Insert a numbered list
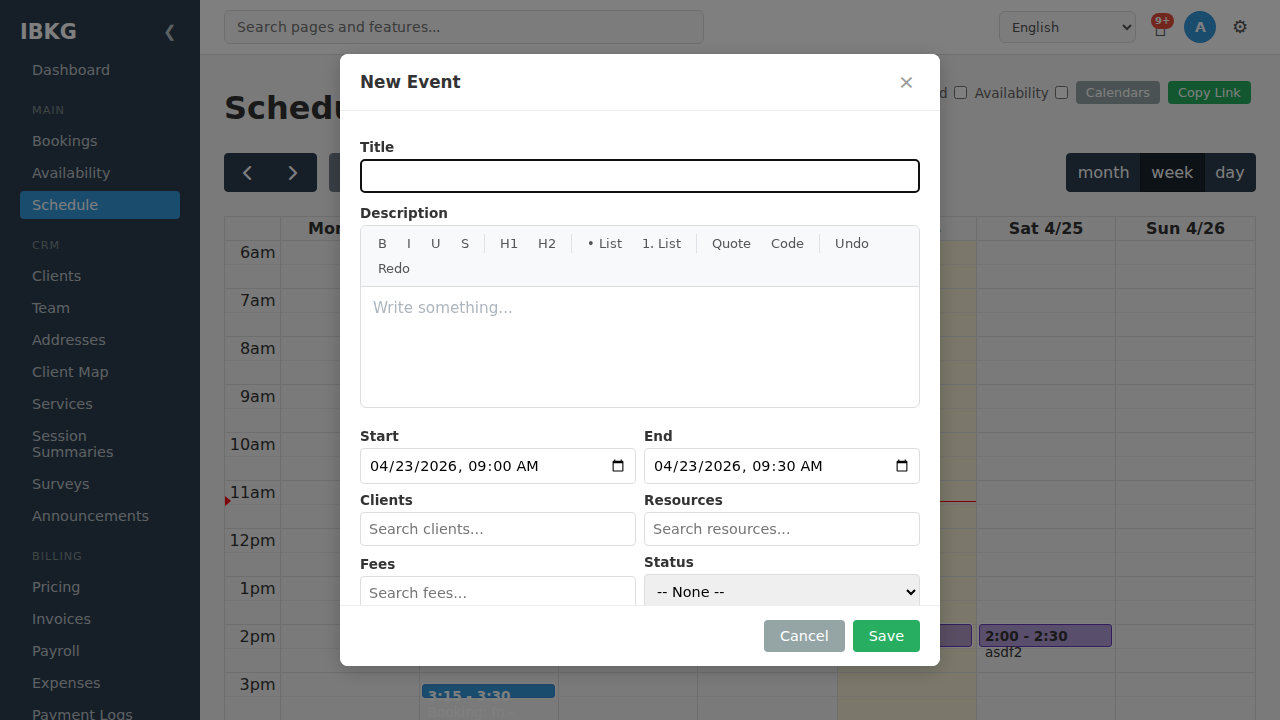 click(x=661, y=243)
